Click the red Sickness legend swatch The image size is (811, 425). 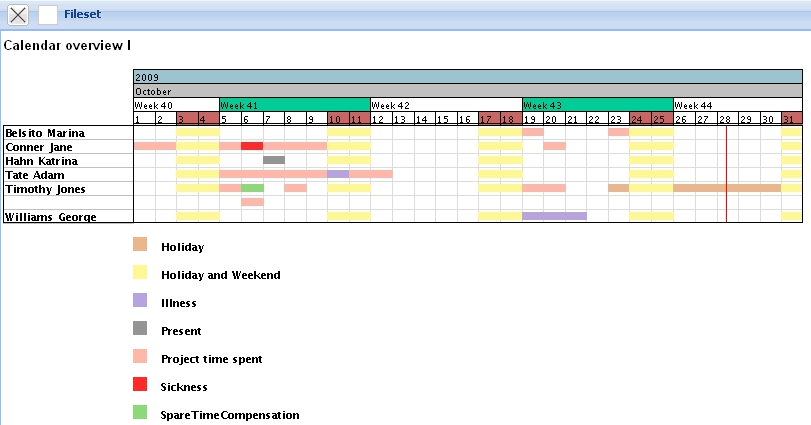pyautogui.click(x=140, y=386)
